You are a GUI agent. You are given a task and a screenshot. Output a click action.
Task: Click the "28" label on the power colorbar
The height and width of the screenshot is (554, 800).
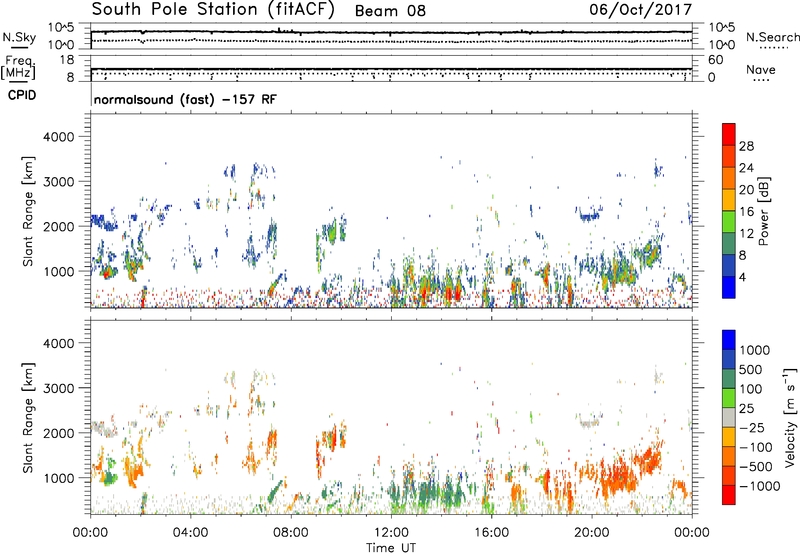pos(746,146)
